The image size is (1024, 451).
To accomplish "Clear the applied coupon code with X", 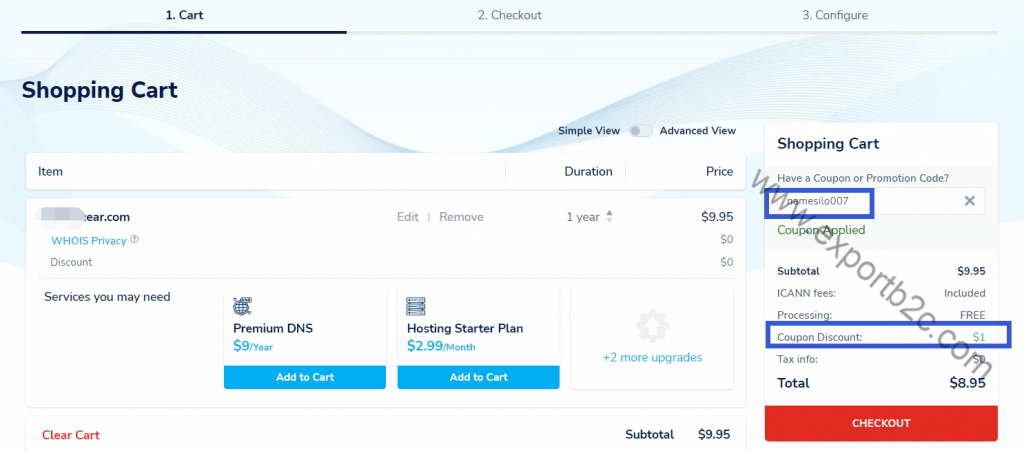I will click(x=969, y=201).
